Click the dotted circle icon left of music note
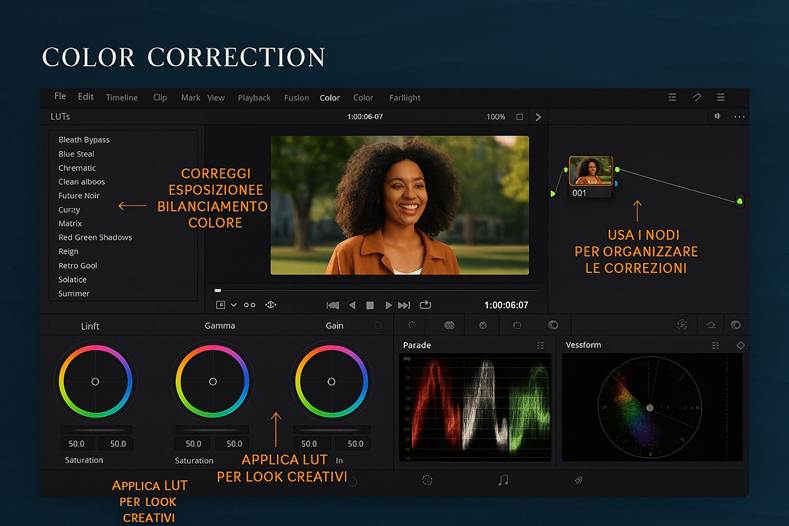789x526 pixels. coord(427,480)
